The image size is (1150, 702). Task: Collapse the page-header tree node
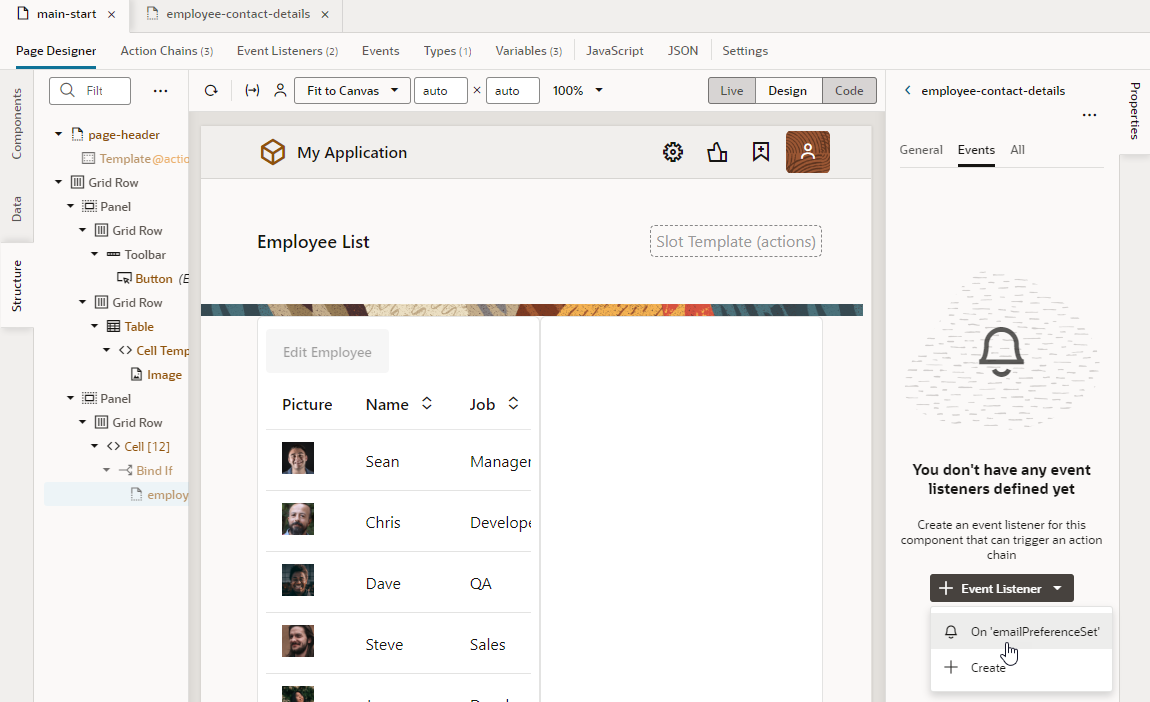[x=59, y=134]
